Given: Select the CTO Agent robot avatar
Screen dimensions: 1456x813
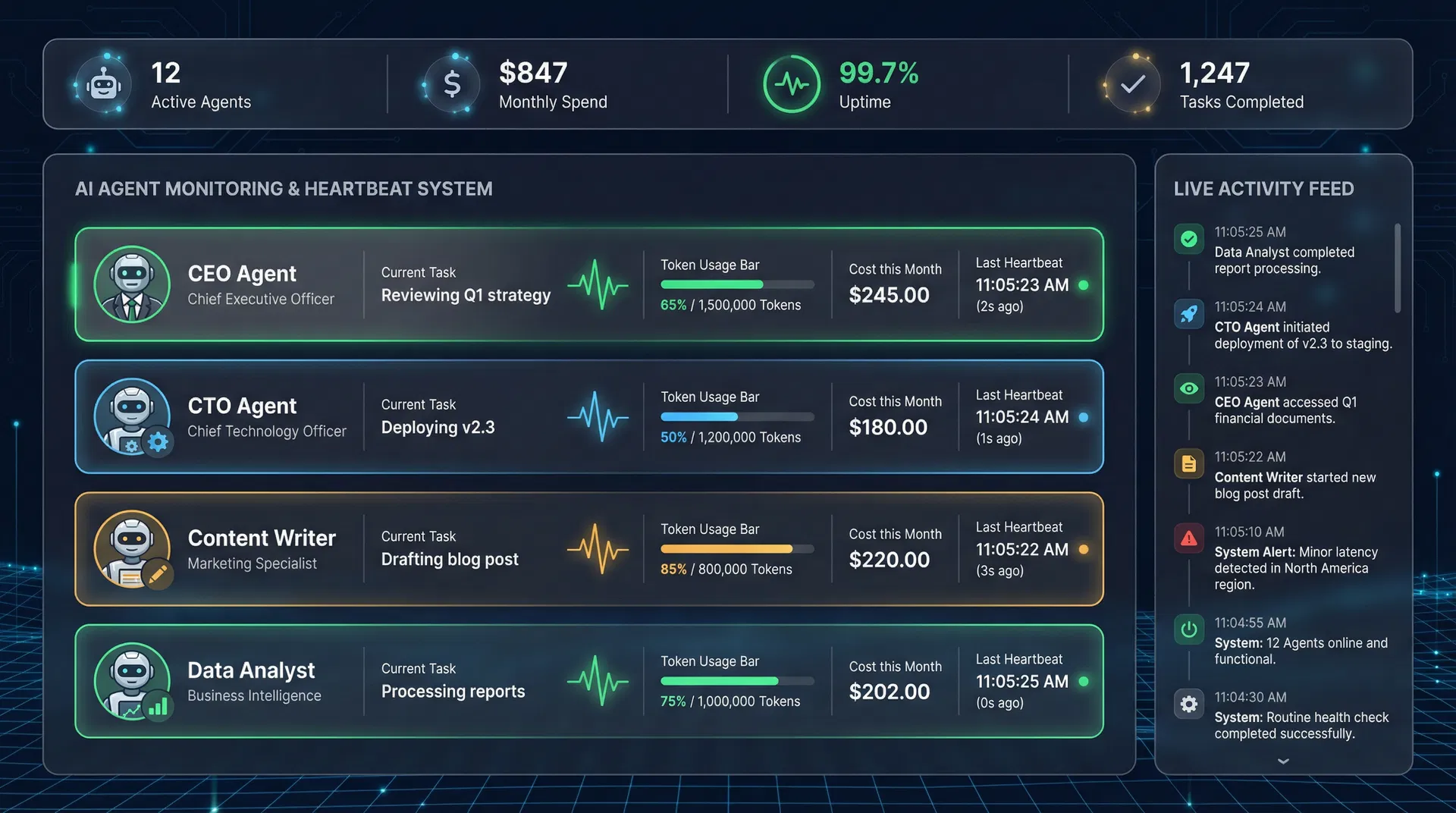Looking at the screenshot, I should point(132,417).
